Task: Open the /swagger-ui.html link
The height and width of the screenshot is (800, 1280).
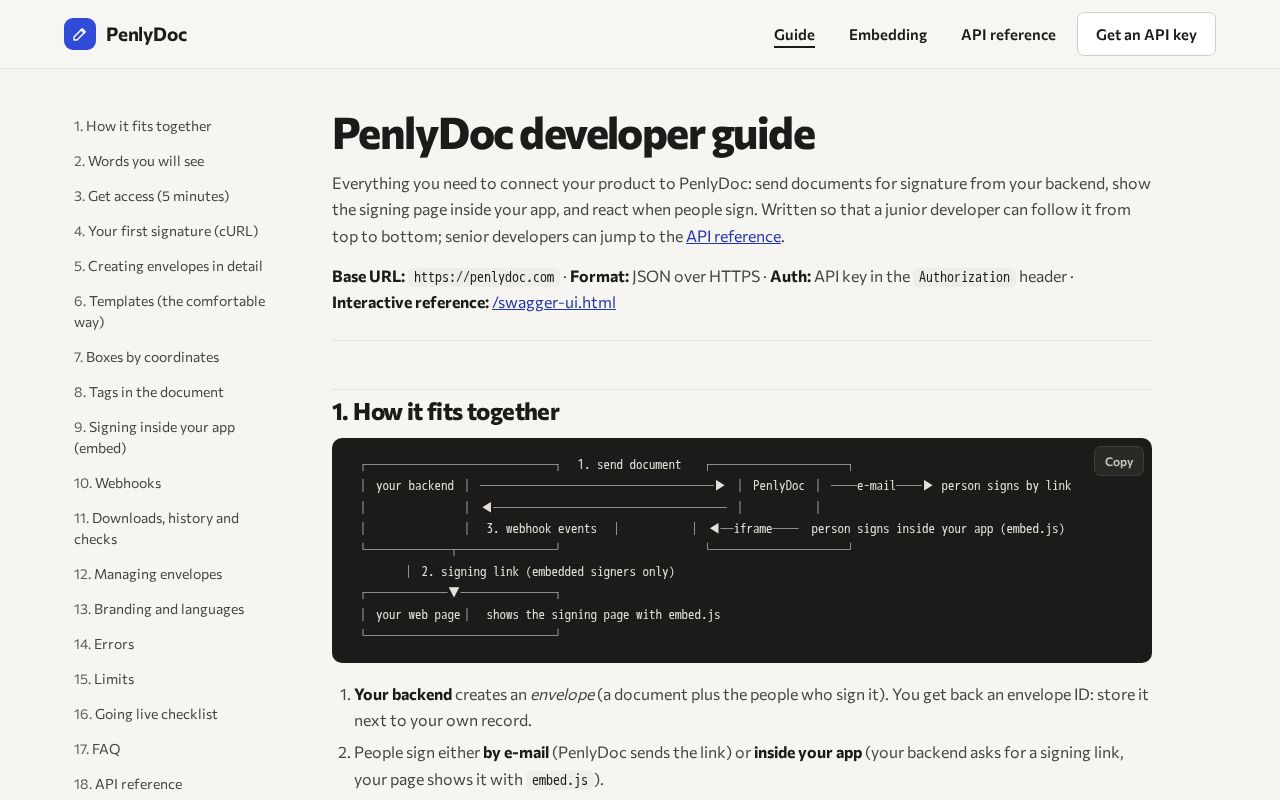Action: [554, 302]
